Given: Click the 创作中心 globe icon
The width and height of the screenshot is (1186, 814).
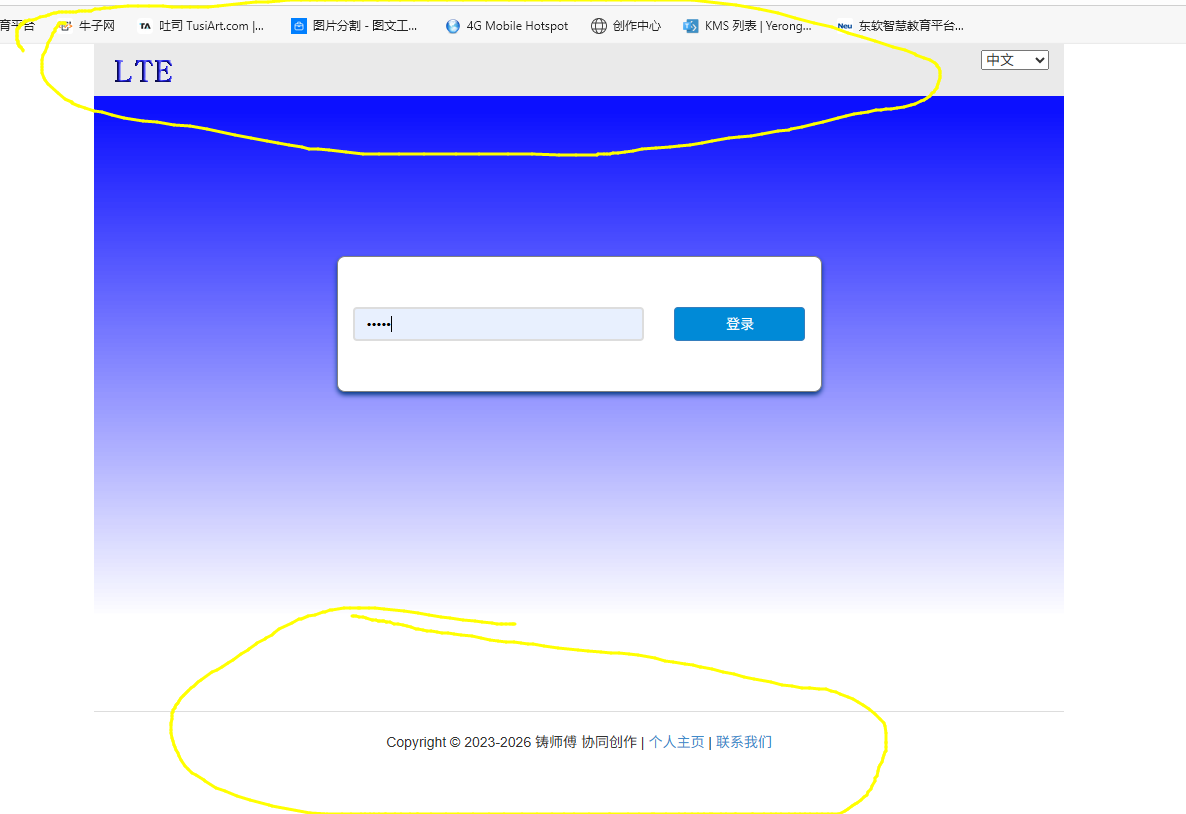Looking at the screenshot, I should (599, 26).
